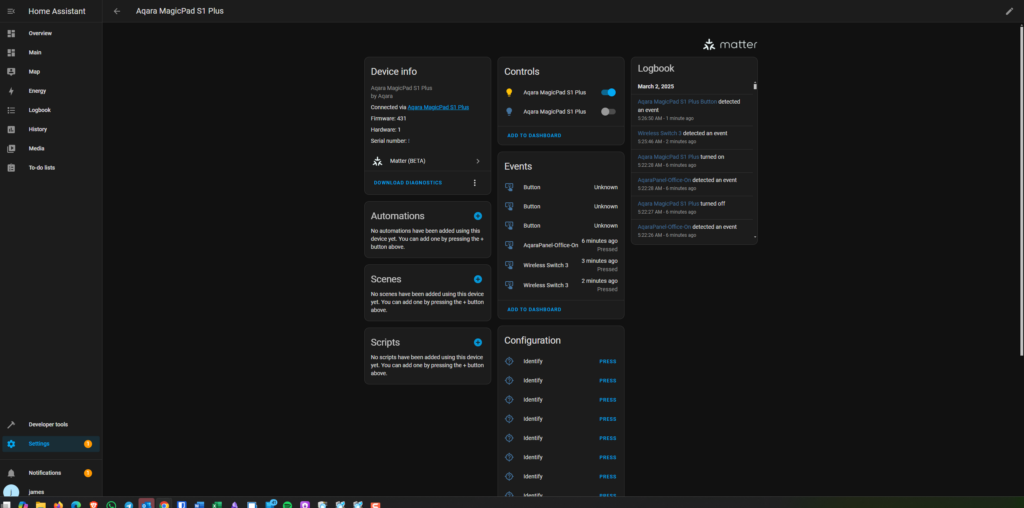Screen dimensions: 1024x508
Task: Click the pencil edit icon top right
Action: pyautogui.click(x=1009, y=11)
